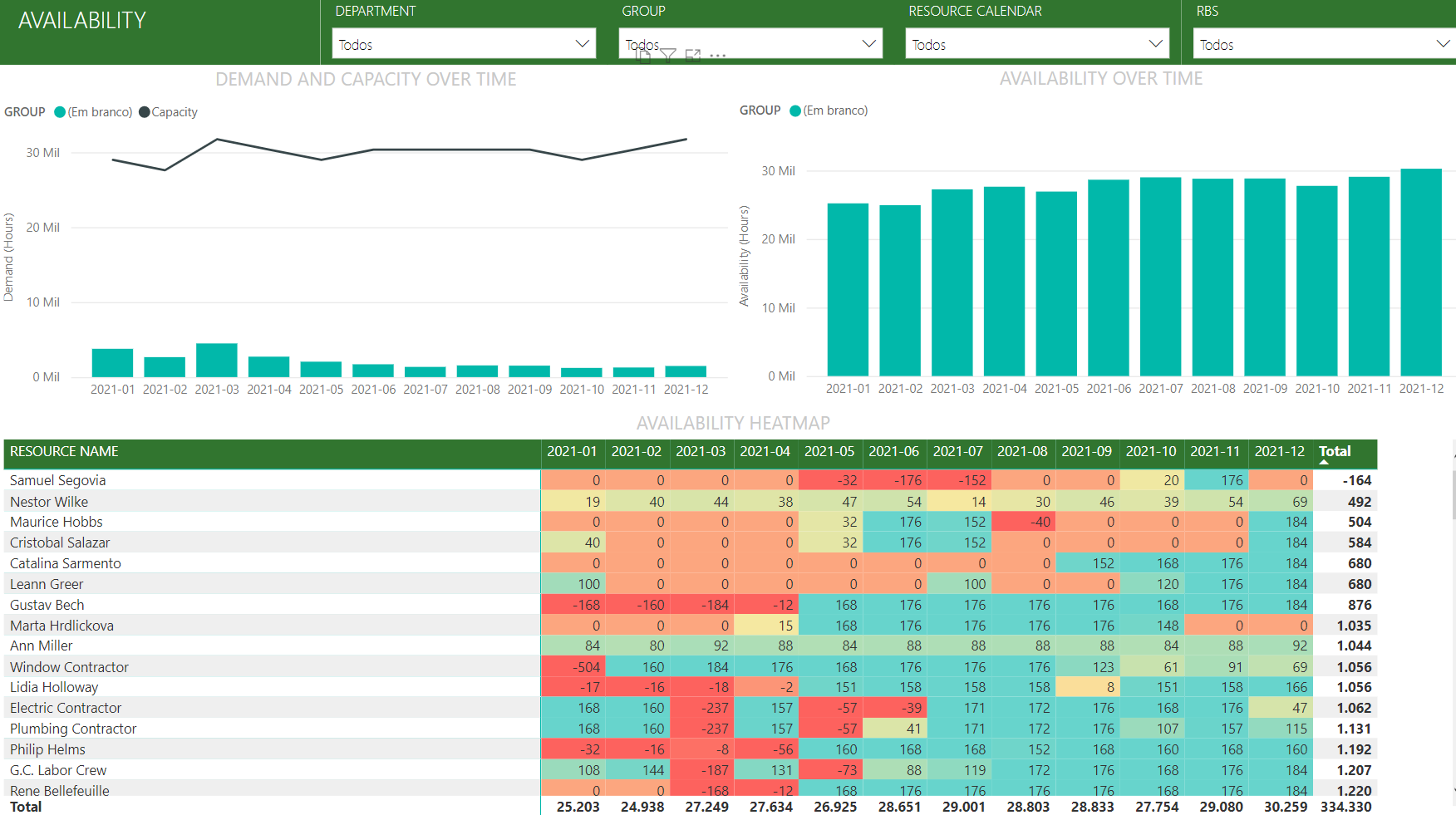Open the Department dropdown

pyautogui.click(x=464, y=44)
